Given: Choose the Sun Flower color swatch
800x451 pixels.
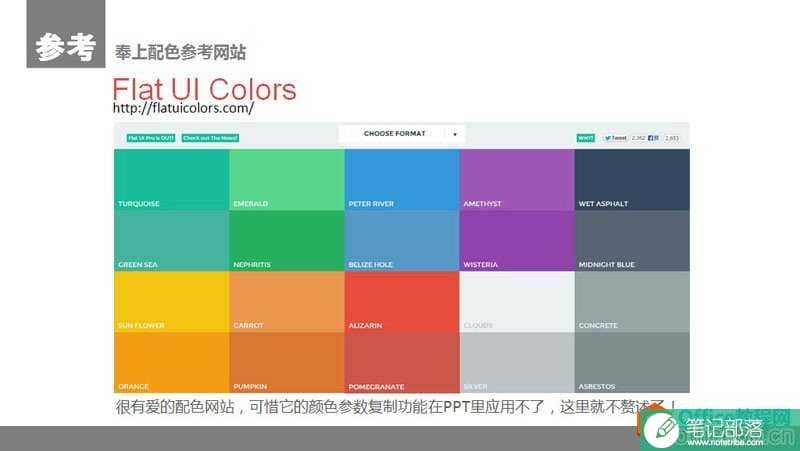Looking at the screenshot, I should tap(171, 302).
